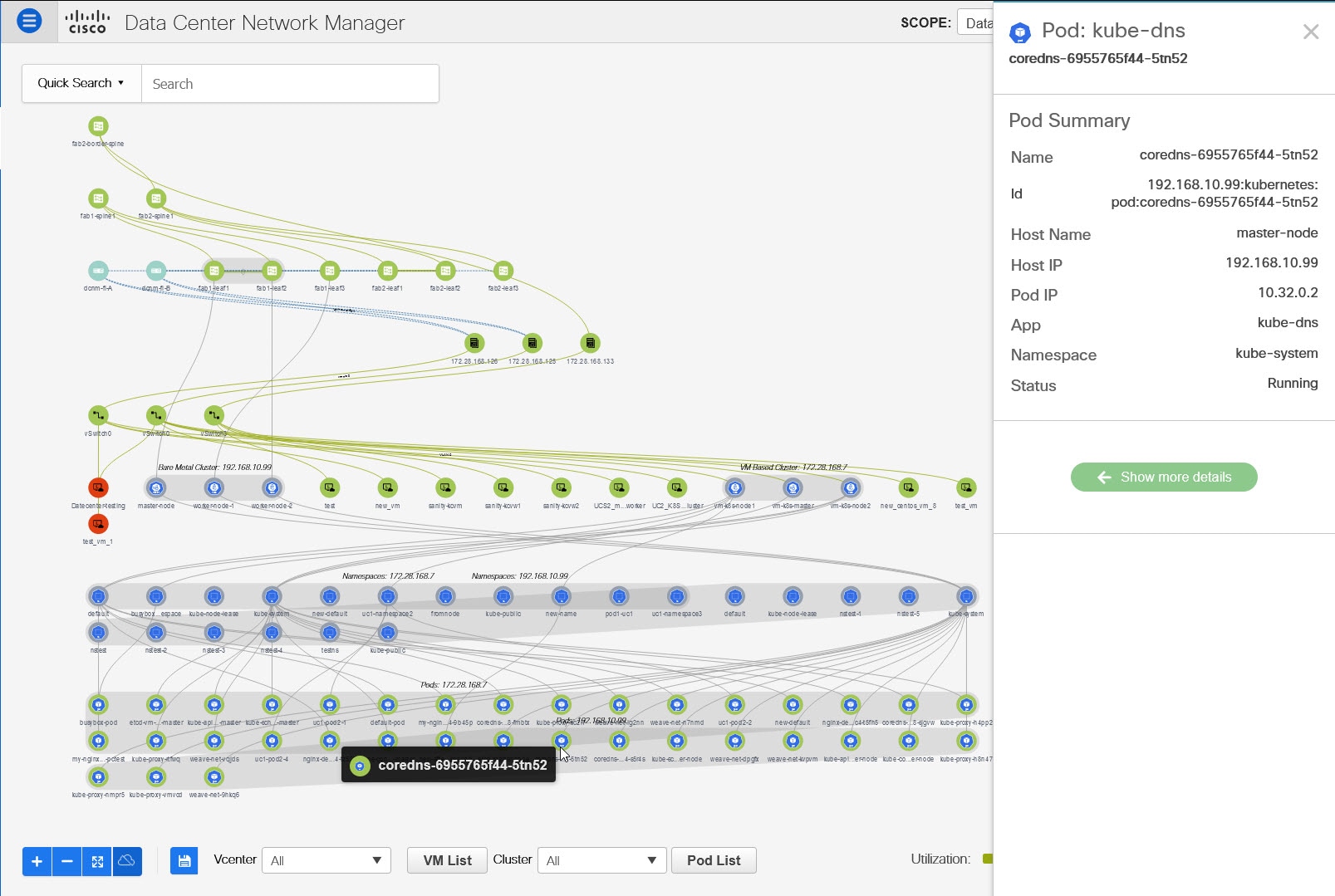Close the Pod kube-dns panel

tap(1311, 32)
